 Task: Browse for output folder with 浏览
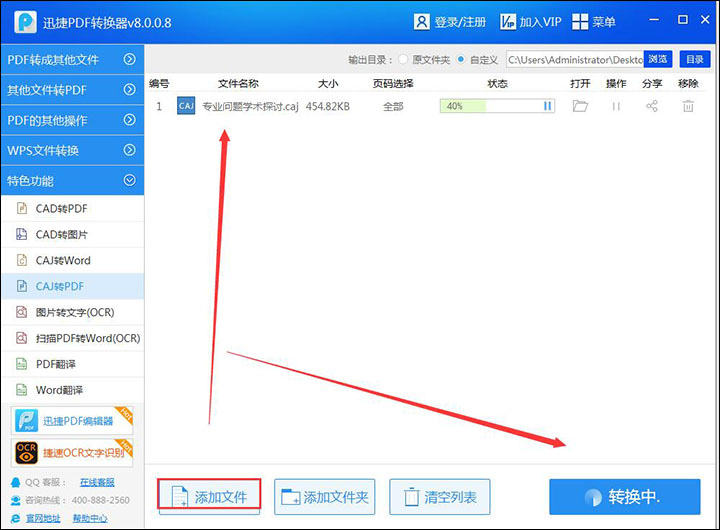pyautogui.click(x=658, y=59)
